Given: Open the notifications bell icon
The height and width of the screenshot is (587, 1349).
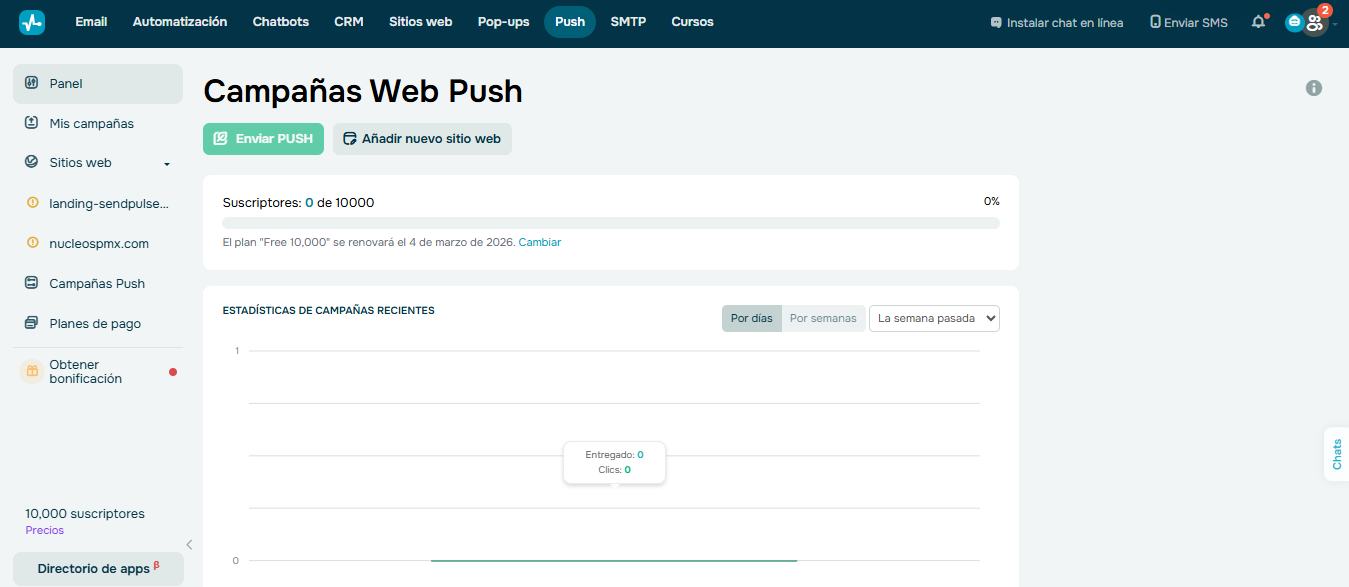Looking at the screenshot, I should coord(1258,21).
